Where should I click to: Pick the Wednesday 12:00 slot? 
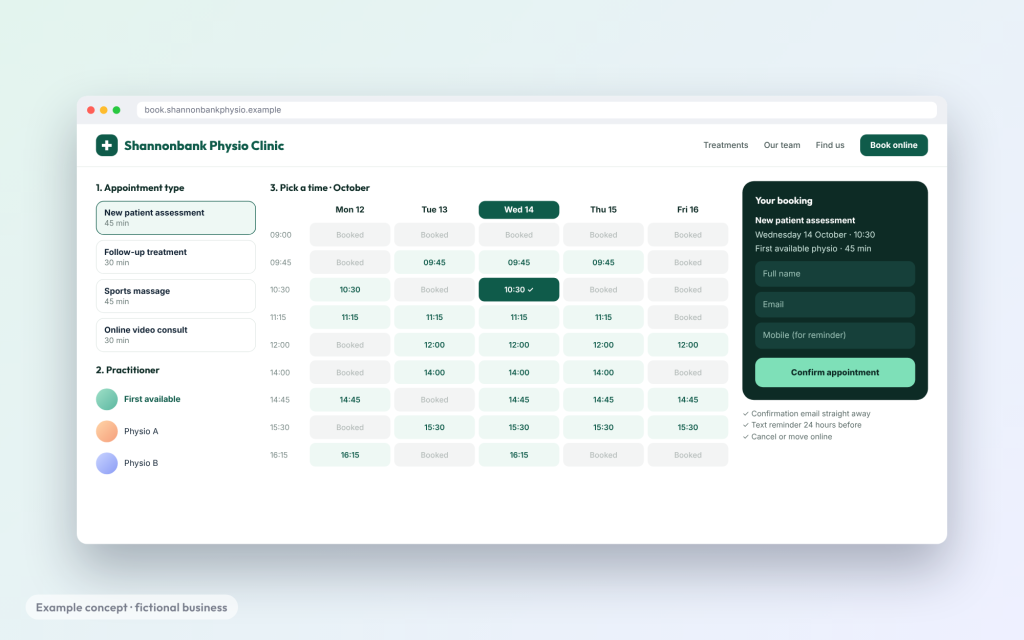pyautogui.click(x=519, y=345)
